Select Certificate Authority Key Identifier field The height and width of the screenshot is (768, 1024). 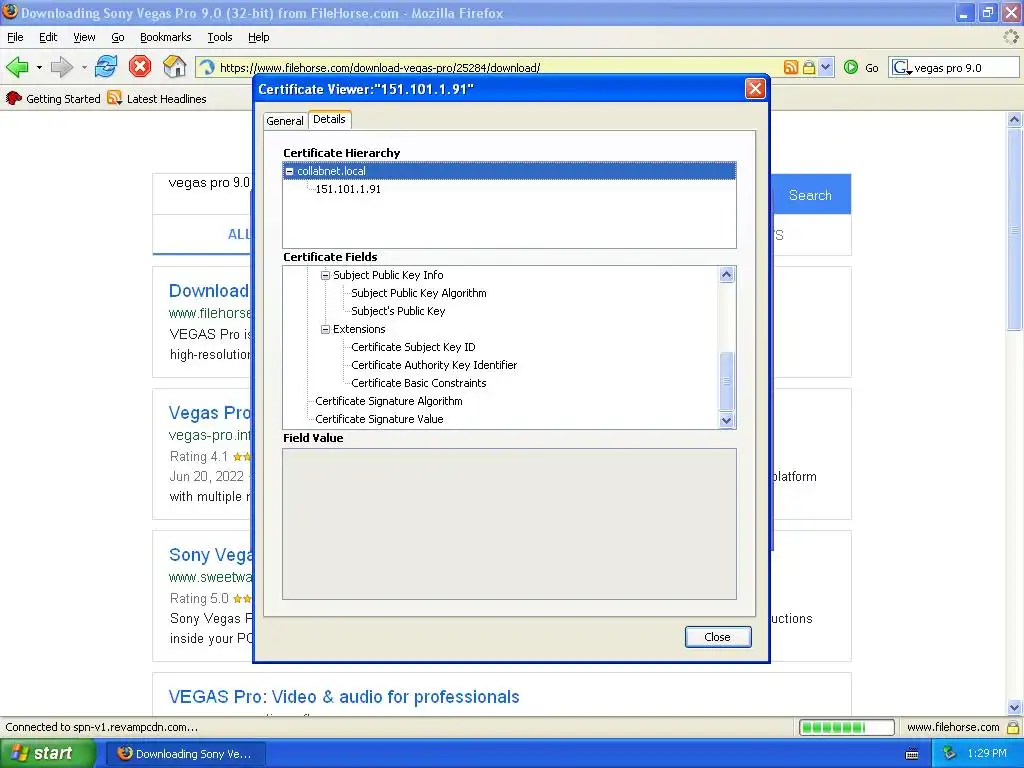coord(434,365)
